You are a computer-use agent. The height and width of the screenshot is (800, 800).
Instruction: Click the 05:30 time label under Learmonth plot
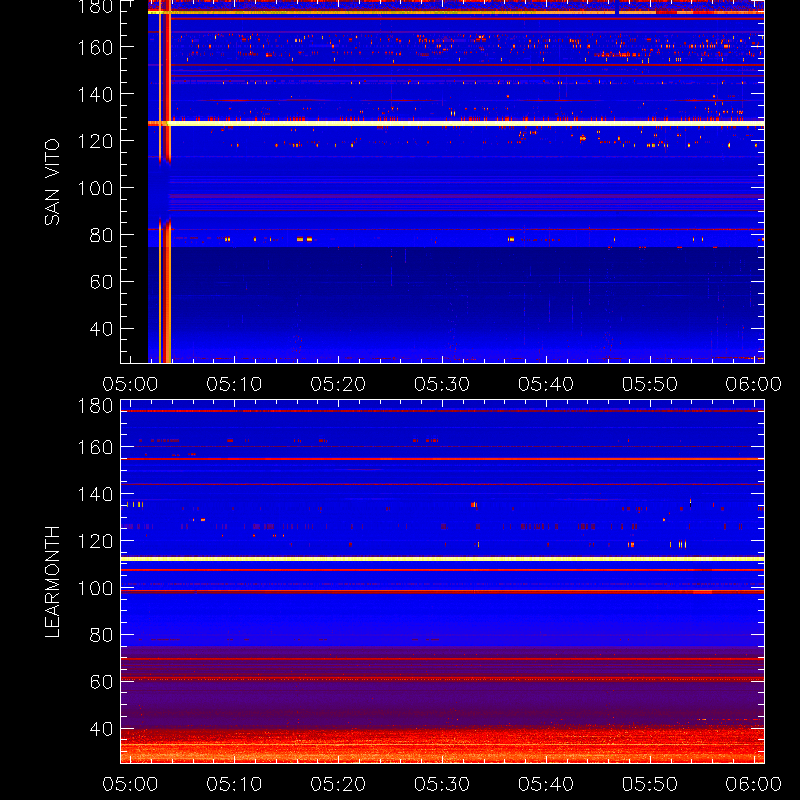click(x=442, y=784)
